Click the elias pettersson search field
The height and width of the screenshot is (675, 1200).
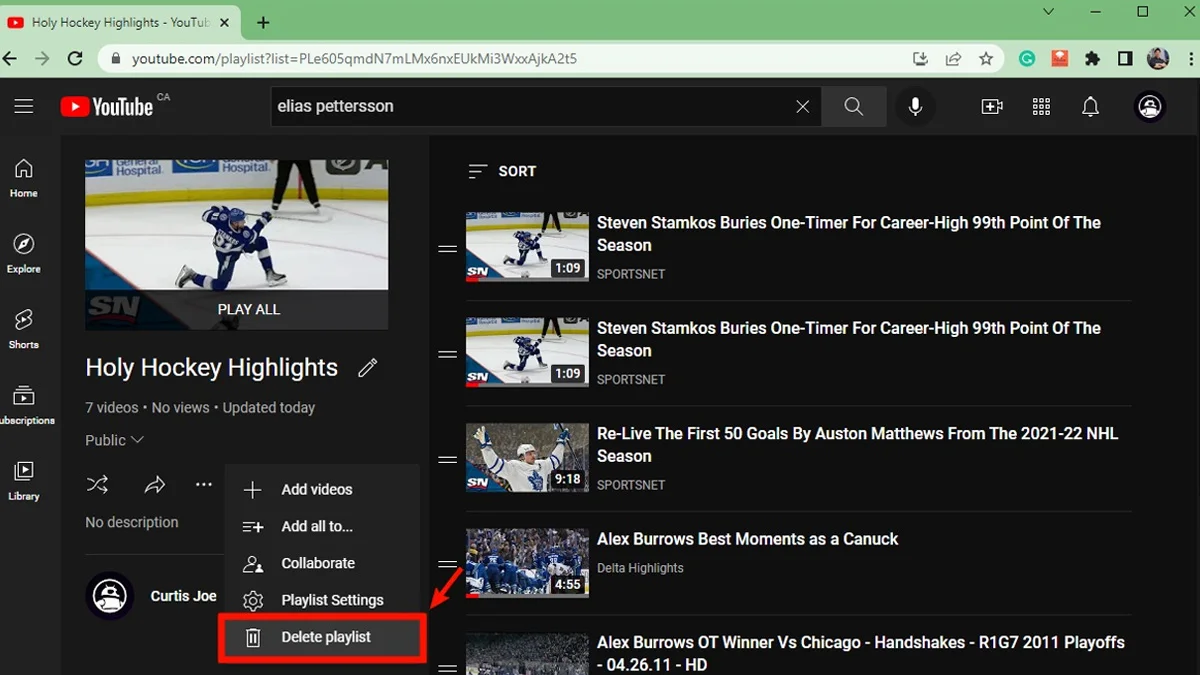(530, 106)
